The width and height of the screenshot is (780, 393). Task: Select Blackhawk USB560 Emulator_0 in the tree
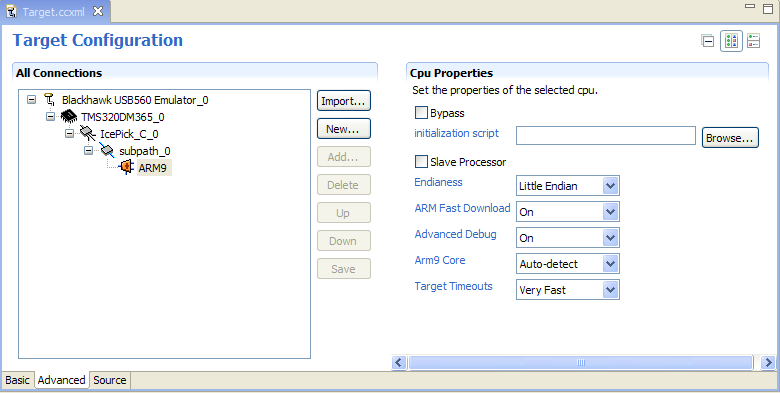135,100
